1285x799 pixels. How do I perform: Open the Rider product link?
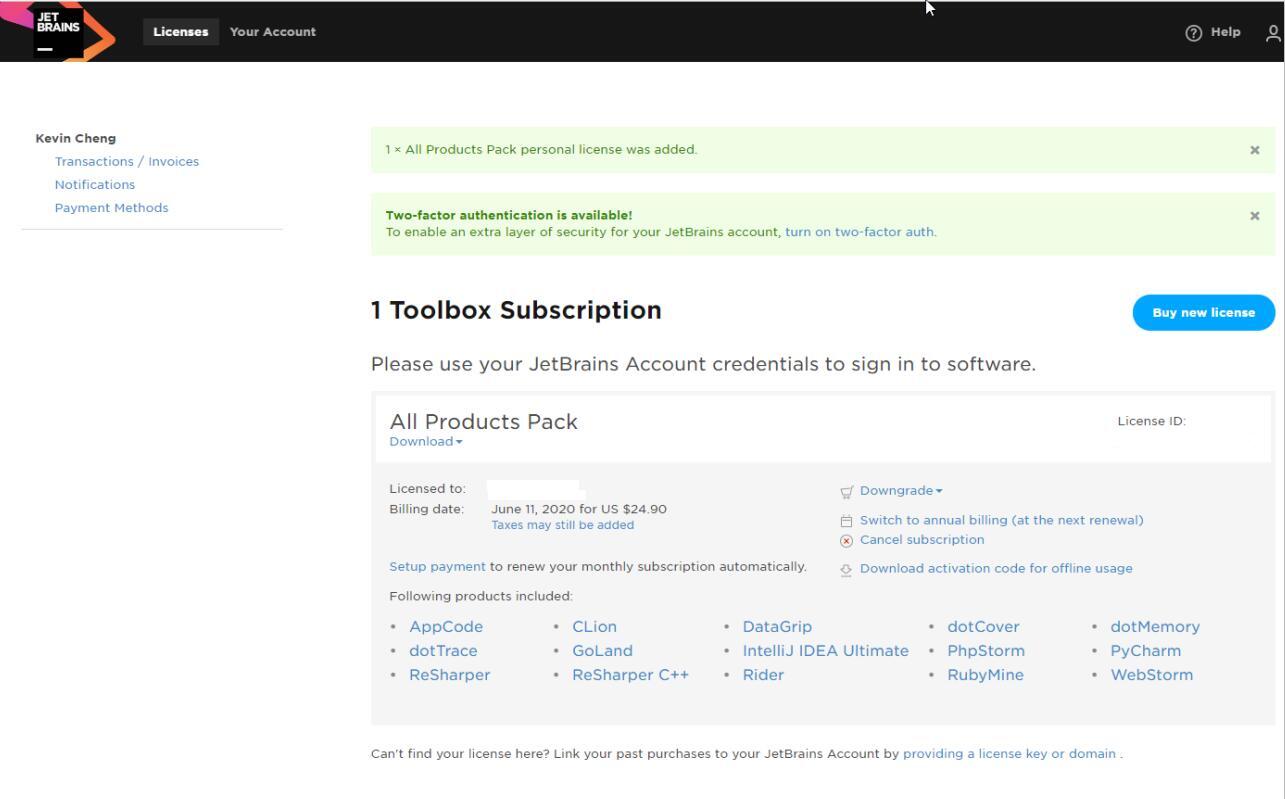763,675
